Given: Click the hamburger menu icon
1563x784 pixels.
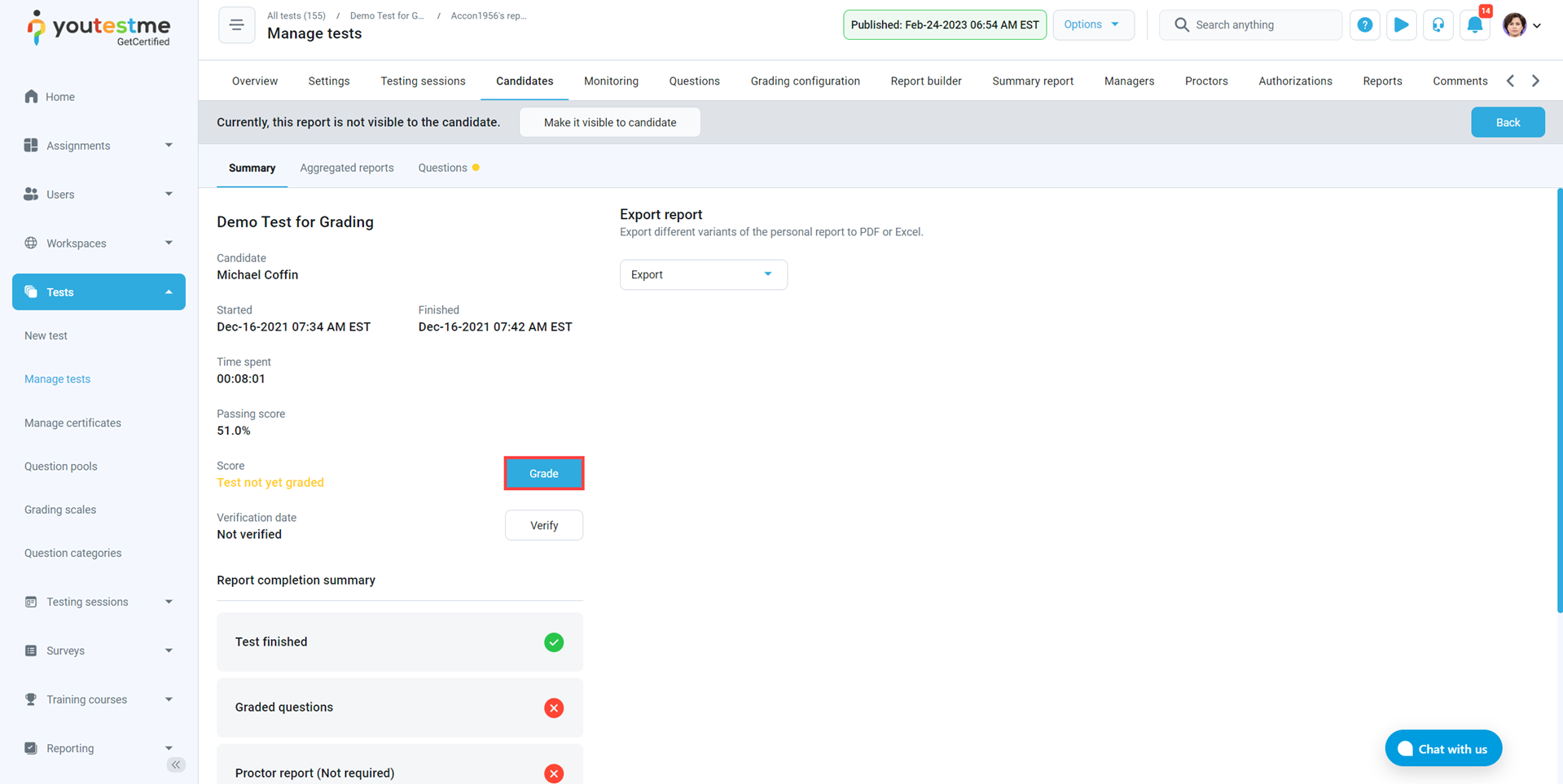Looking at the screenshot, I should coord(236,25).
